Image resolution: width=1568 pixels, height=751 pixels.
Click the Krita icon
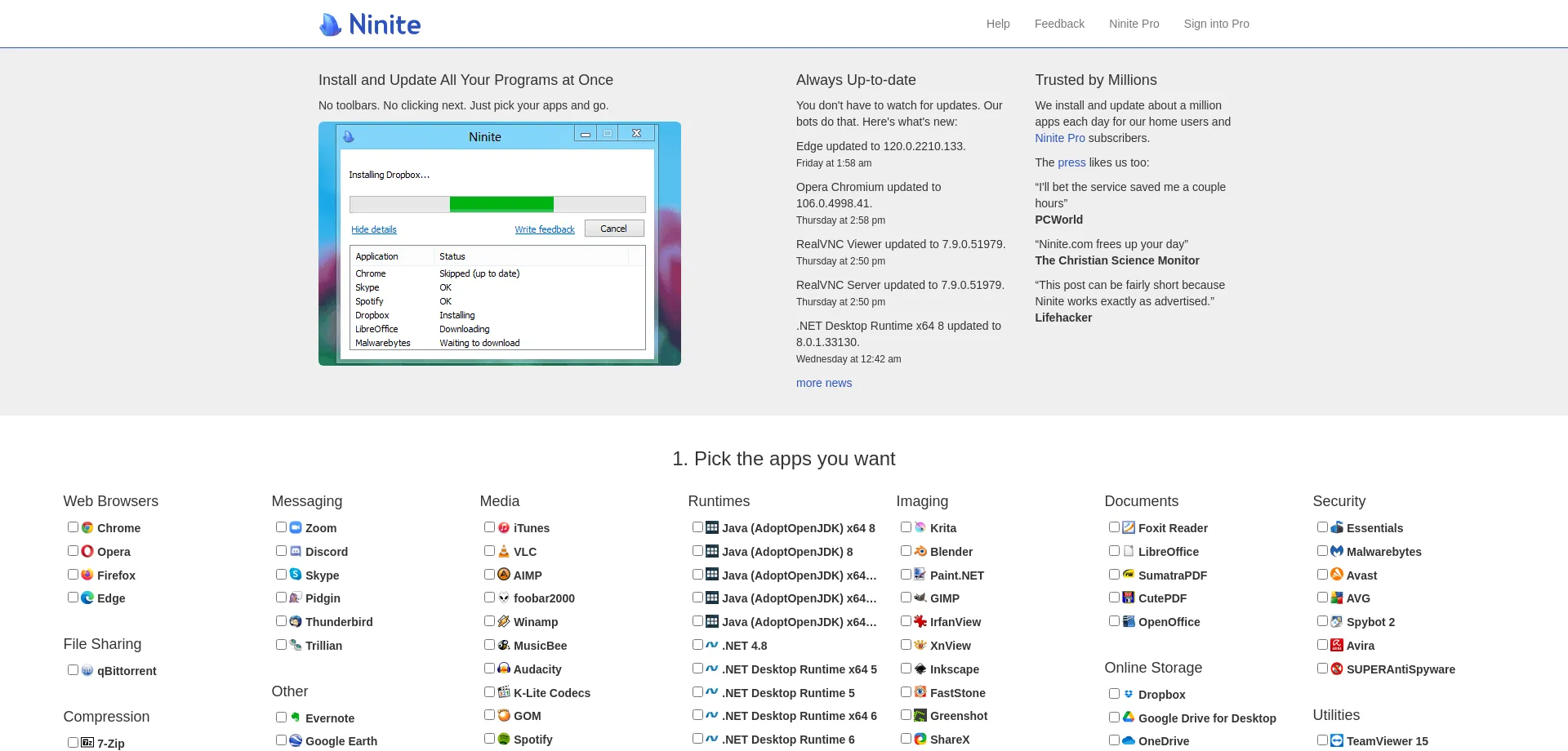pyautogui.click(x=920, y=528)
